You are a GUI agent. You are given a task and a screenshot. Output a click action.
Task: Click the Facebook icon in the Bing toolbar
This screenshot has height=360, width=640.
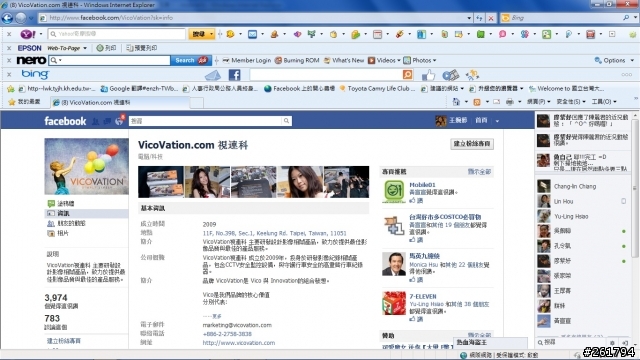coord(234,75)
